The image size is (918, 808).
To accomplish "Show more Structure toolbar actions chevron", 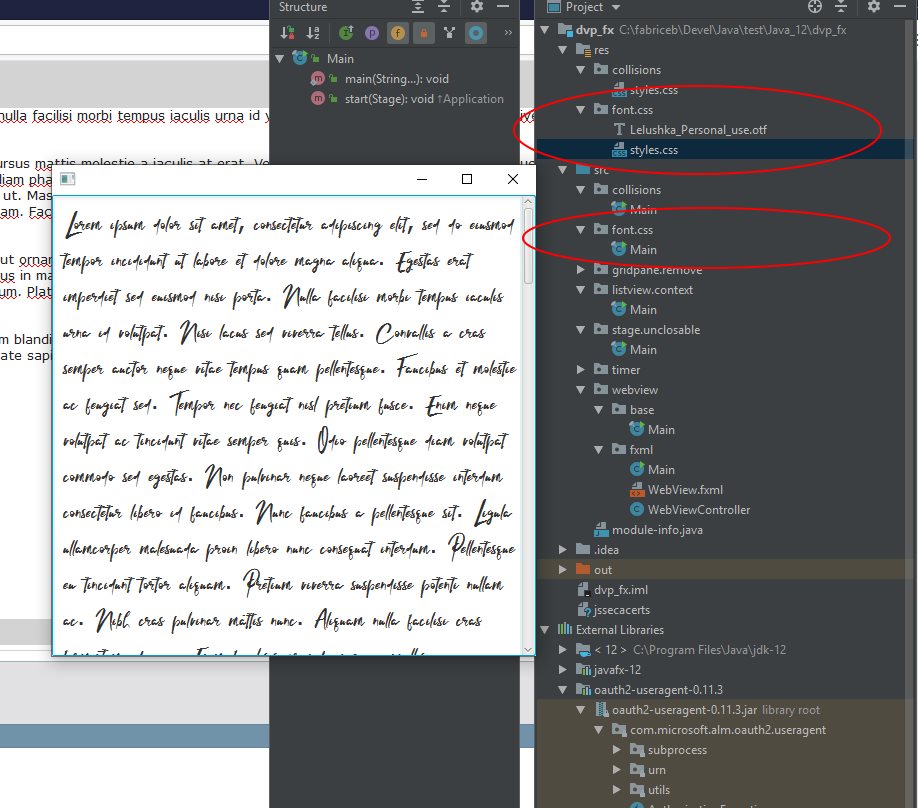I will click(x=508, y=33).
